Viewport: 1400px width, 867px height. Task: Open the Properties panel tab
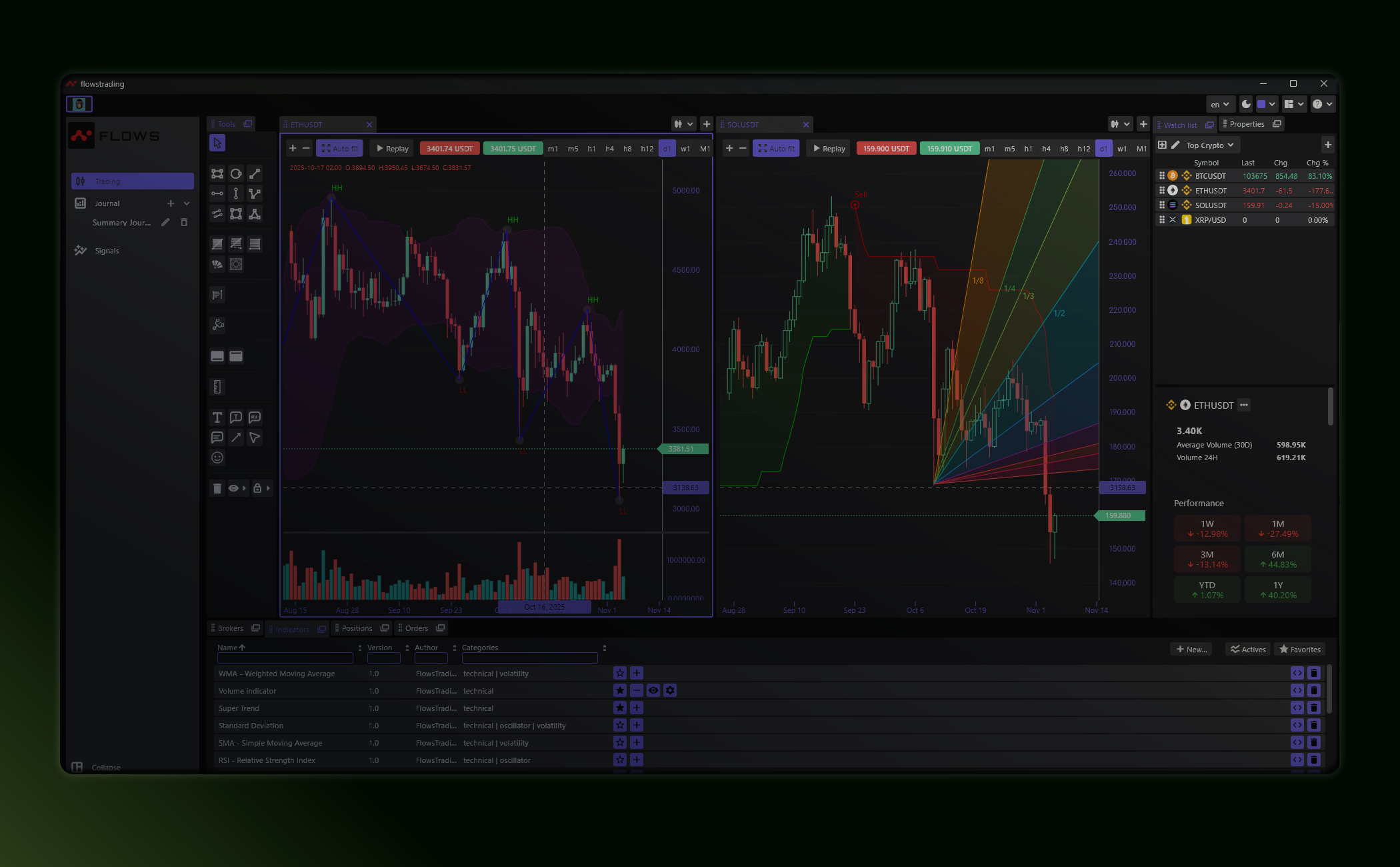tap(1247, 124)
